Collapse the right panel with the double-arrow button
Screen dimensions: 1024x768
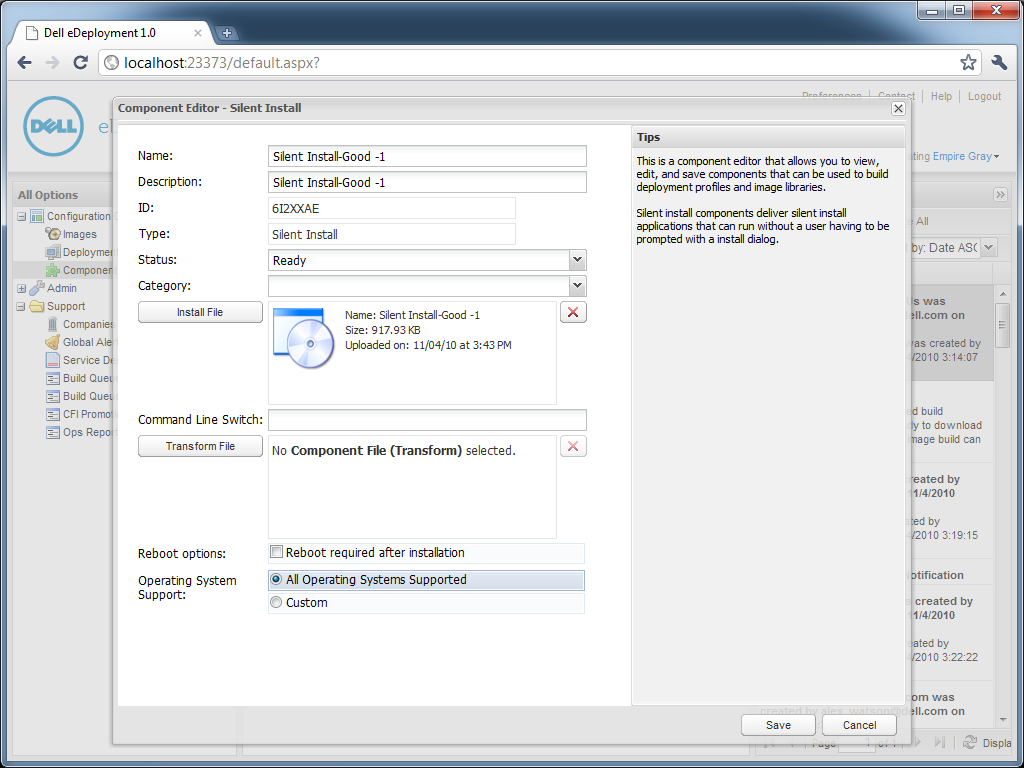[1000, 194]
